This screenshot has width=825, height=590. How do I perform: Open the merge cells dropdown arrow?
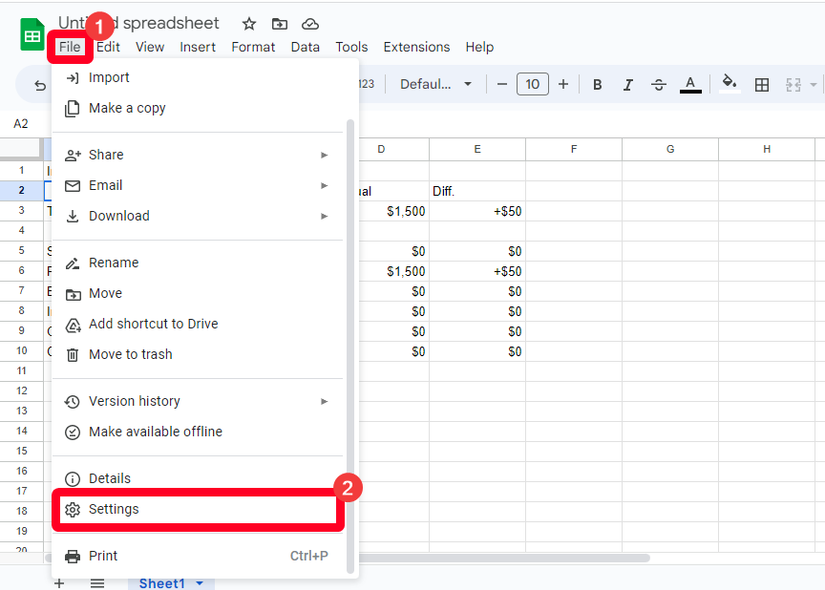(813, 84)
